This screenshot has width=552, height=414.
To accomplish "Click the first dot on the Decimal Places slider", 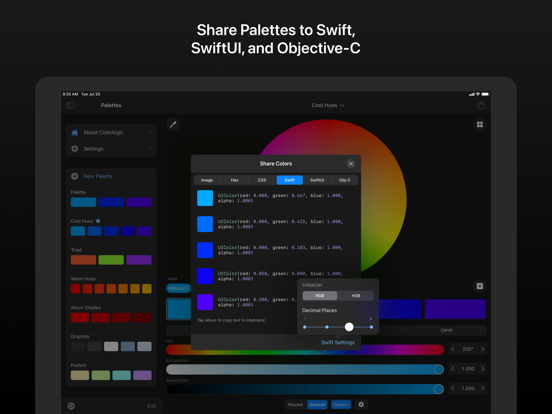I will [x=305, y=327].
